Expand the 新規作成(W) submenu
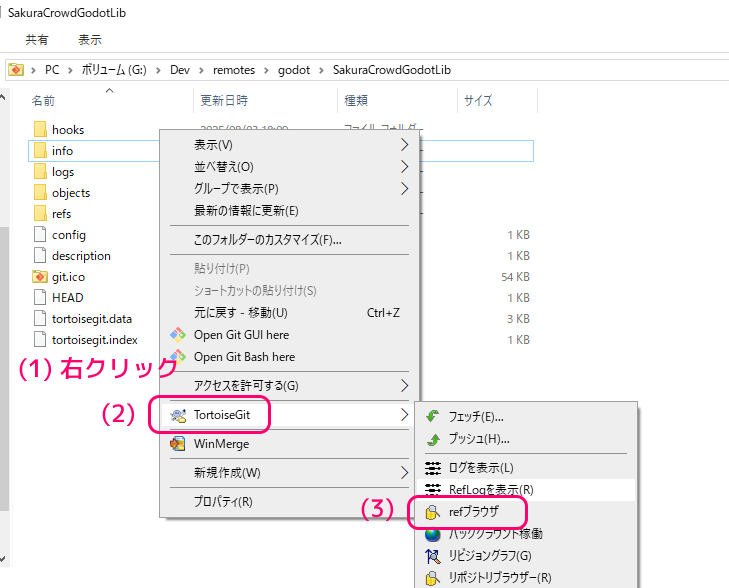Image resolution: width=729 pixels, height=588 pixels. pyautogui.click(x=404, y=472)
